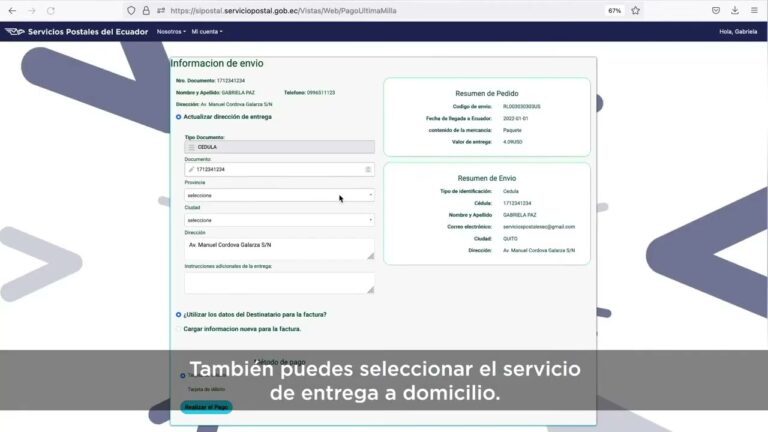Open the Pocket save icon

tap(716, 10)
